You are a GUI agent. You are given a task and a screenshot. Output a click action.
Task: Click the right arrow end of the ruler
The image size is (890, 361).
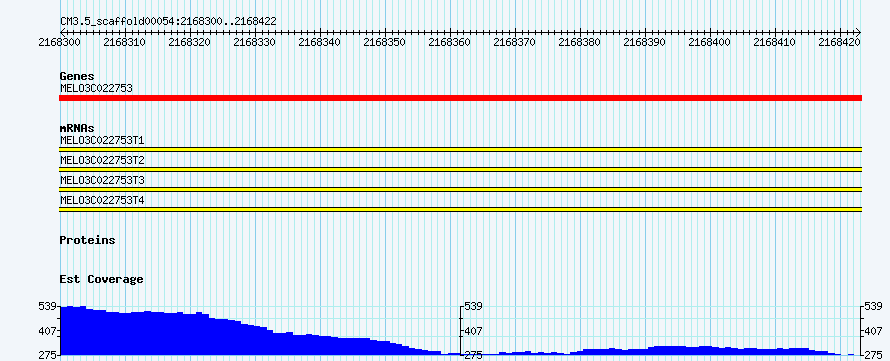(858, 32)
